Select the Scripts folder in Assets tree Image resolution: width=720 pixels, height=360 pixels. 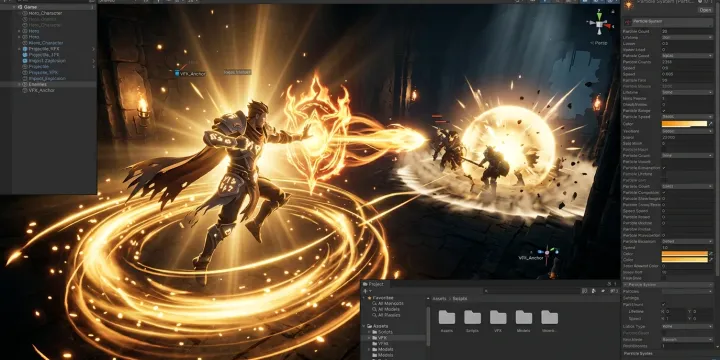tap(385, 332)
